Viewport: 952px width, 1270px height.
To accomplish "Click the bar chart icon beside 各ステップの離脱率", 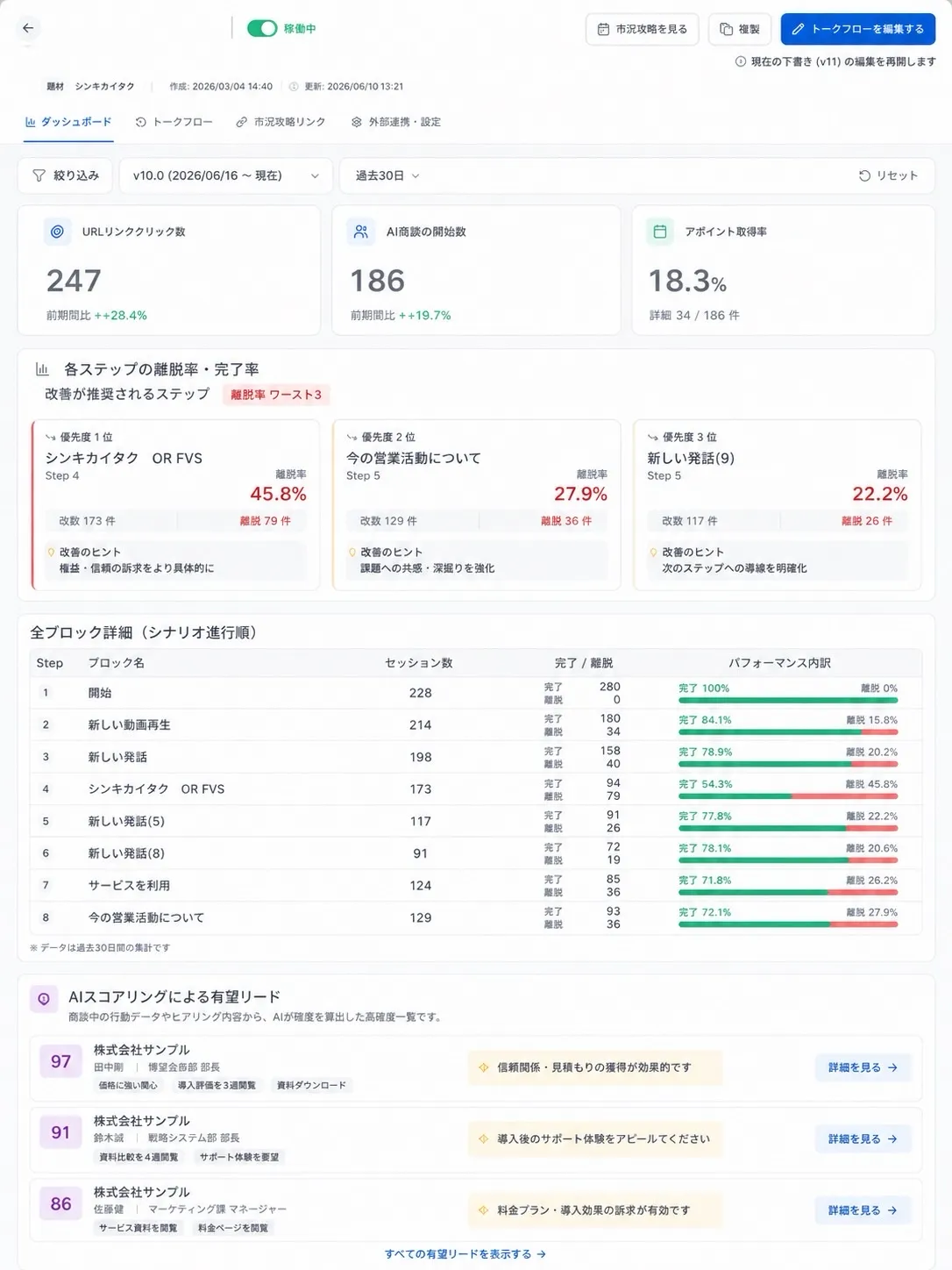I will [42, 369].
